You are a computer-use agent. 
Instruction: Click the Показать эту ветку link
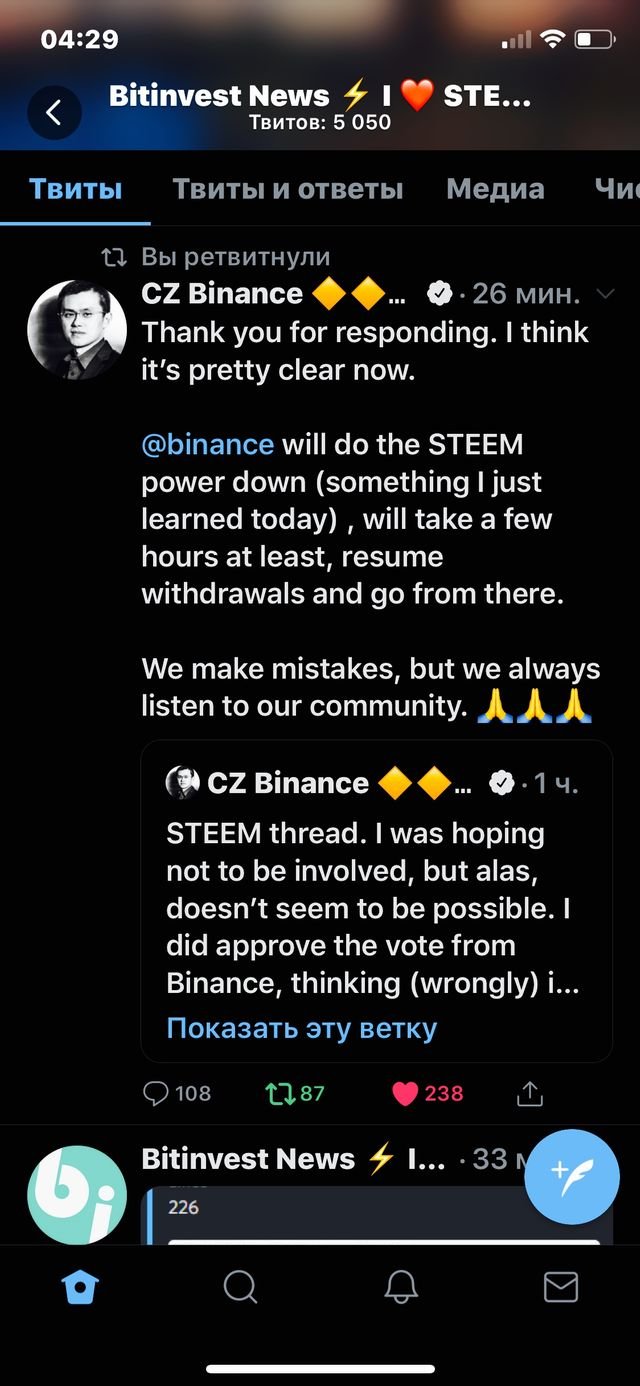coord(302,1028)
